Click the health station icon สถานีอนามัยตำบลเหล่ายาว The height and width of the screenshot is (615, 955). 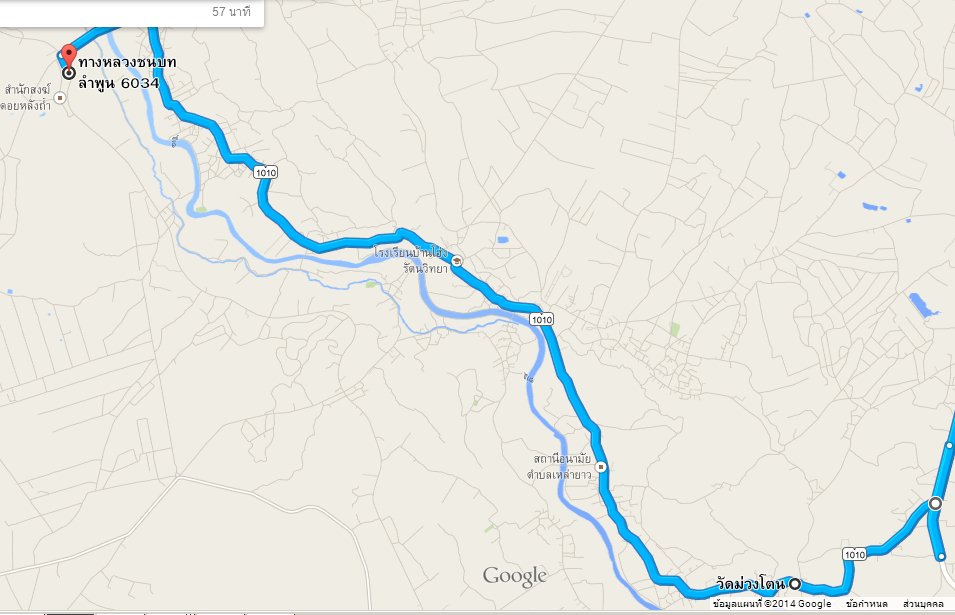click(x=601, y=467)
